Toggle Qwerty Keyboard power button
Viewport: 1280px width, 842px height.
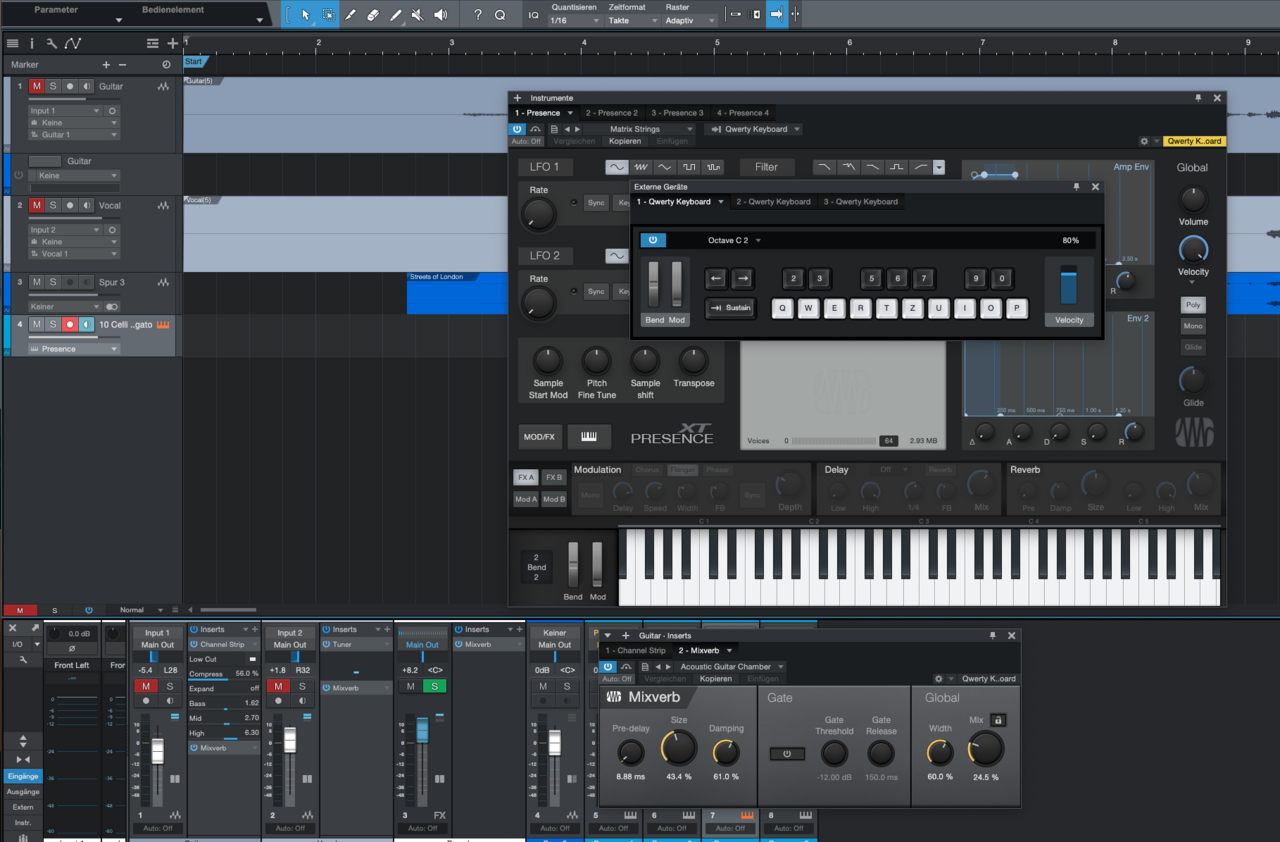pyautogui.click(x=652, y=240)
